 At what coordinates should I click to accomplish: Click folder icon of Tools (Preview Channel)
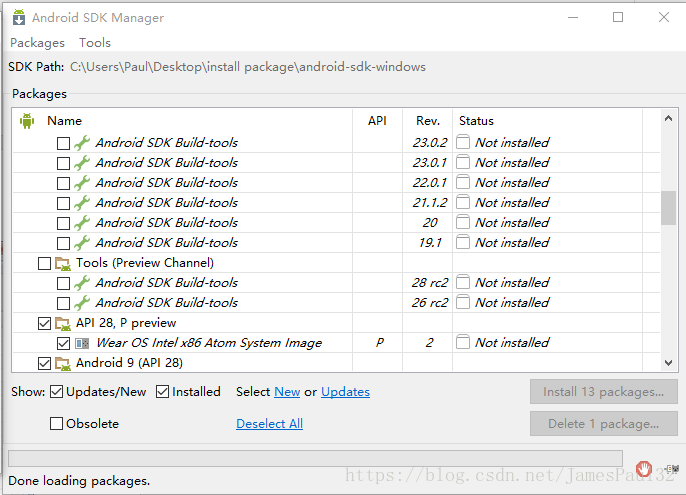(63, 263)
